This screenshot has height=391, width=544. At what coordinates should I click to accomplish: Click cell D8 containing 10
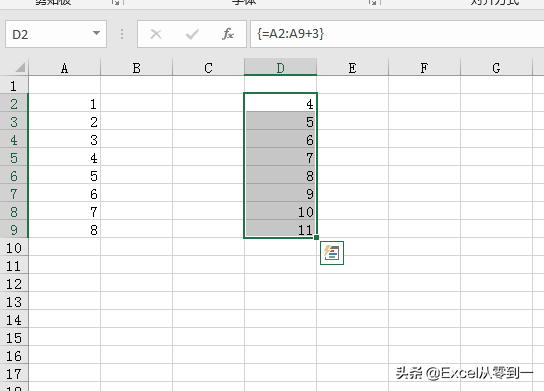click(280, 211)
